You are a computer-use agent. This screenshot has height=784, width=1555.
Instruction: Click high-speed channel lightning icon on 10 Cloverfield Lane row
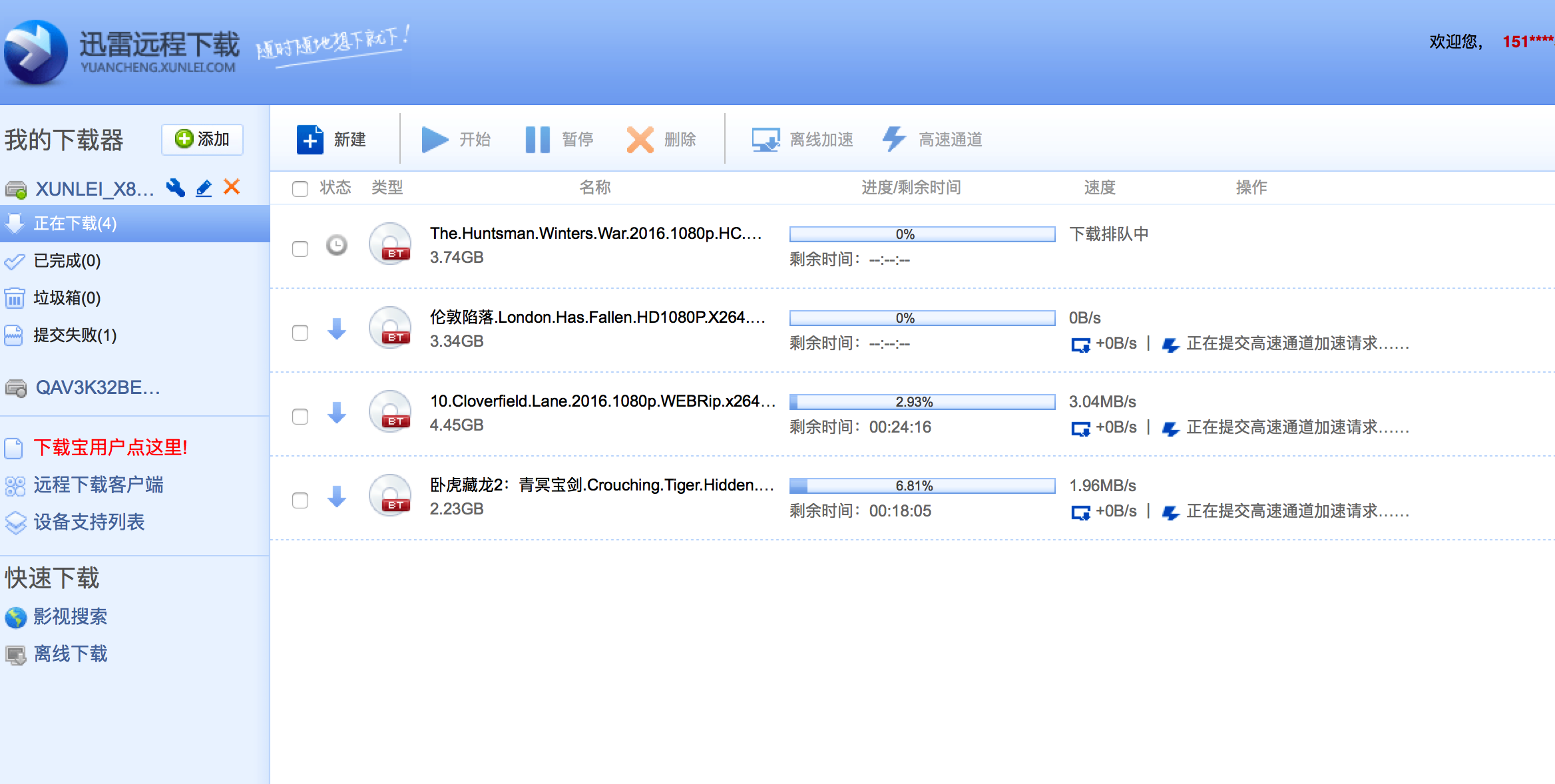pos(1171,429)
